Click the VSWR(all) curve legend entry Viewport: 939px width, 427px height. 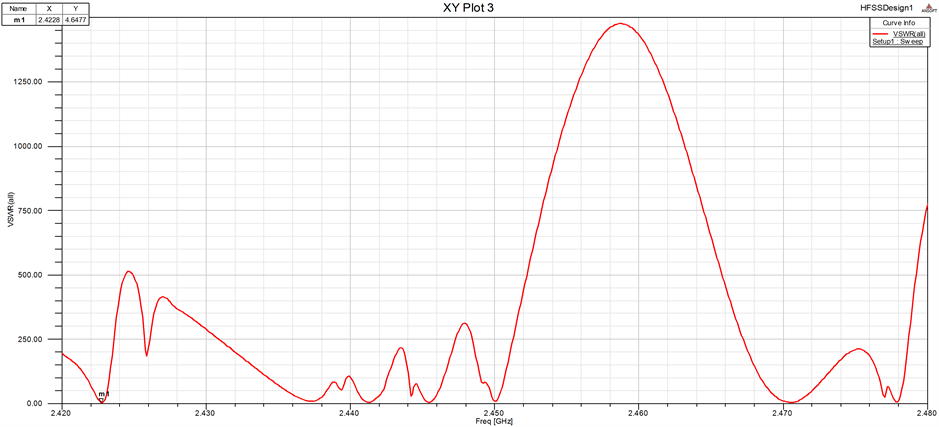907,34
